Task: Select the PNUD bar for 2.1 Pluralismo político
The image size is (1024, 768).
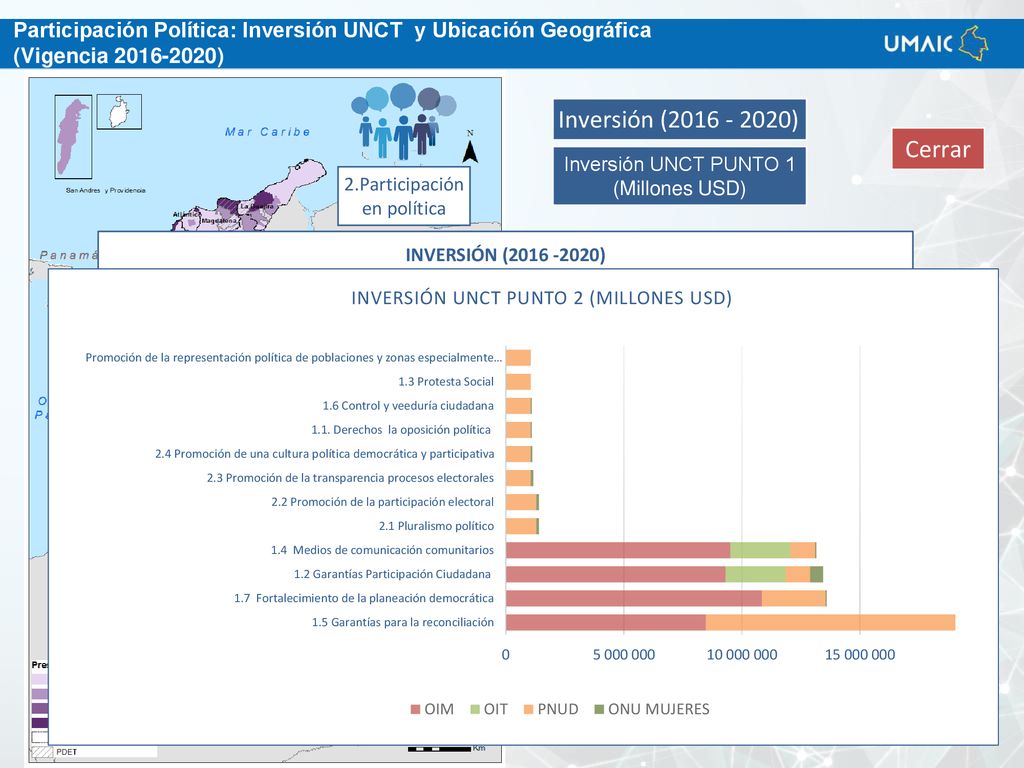Action: (x=521, y=526)
